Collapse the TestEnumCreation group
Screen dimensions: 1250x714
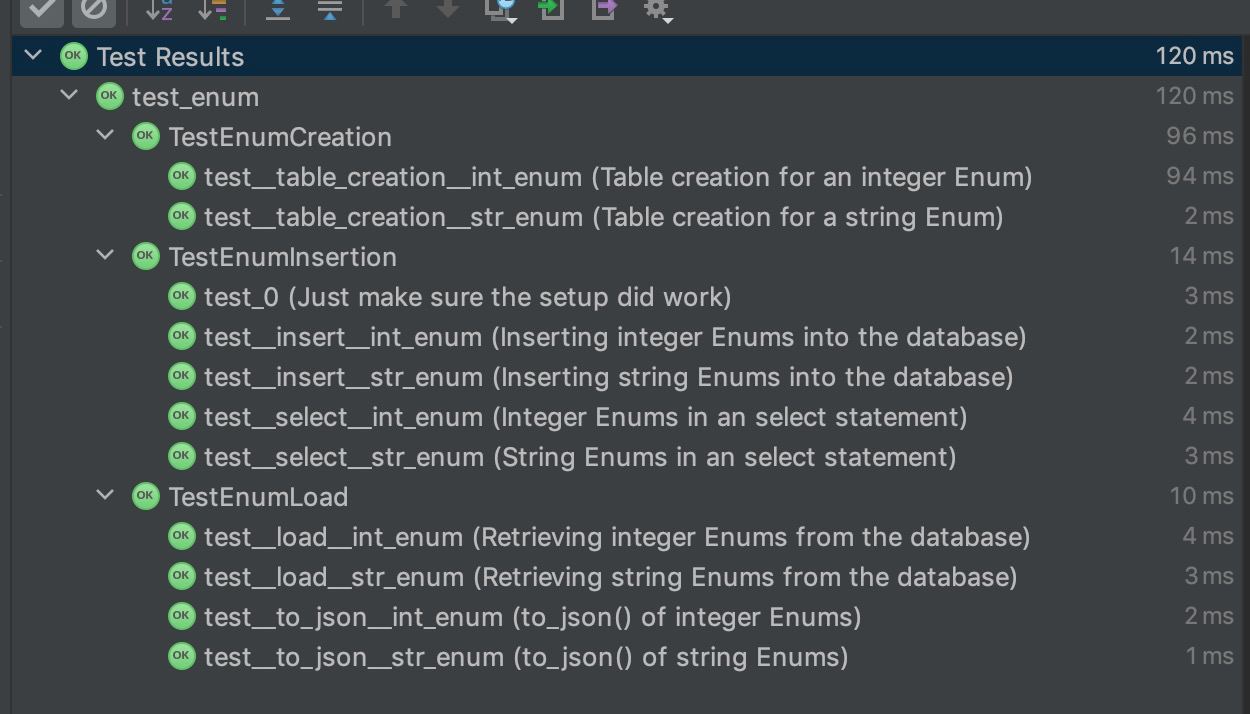coord(105,136)
